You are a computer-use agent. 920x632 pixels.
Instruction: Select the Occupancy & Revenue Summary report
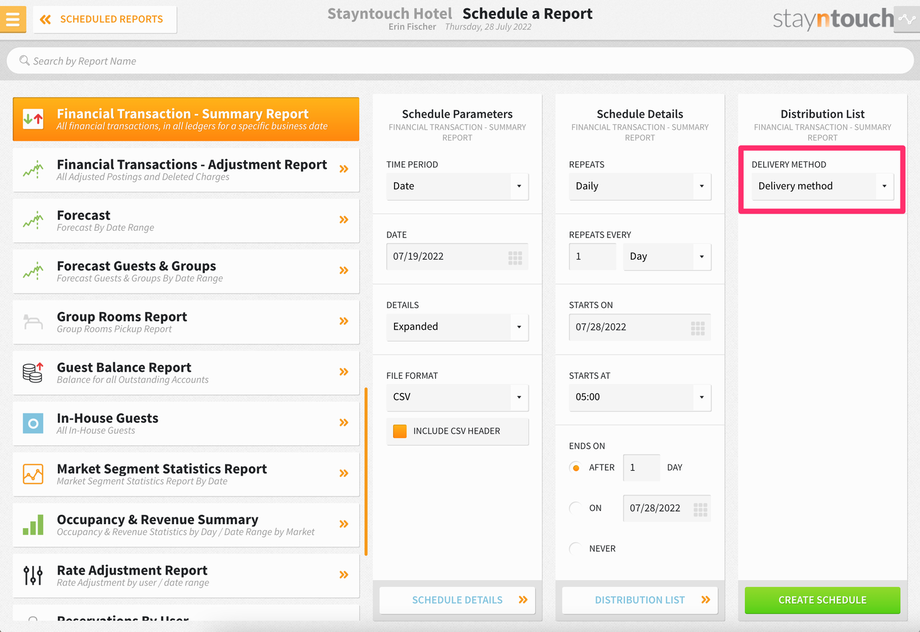pyautogui.click(x=186, y=525)
